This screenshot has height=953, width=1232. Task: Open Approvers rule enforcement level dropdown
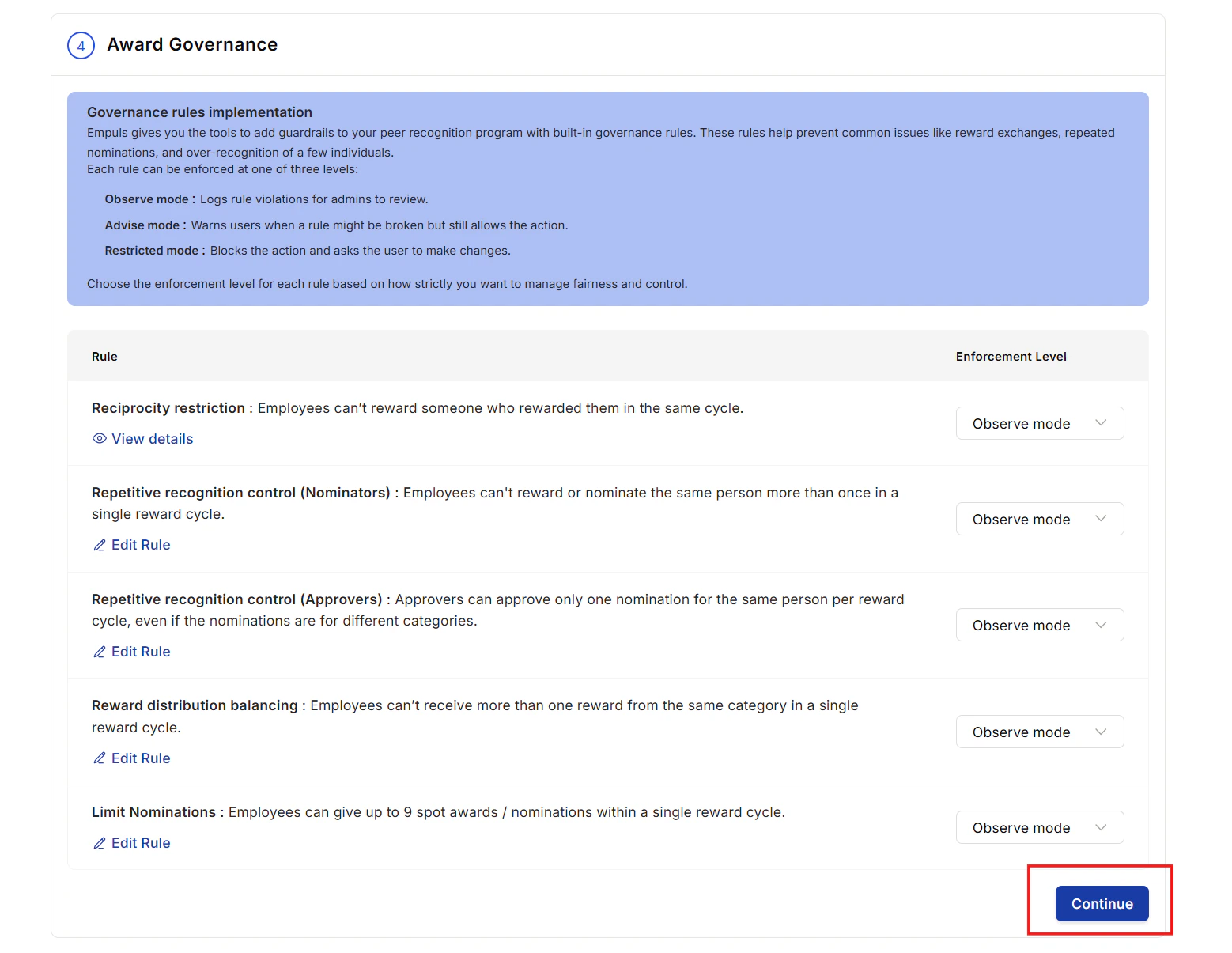click(x=1040, y=625)
